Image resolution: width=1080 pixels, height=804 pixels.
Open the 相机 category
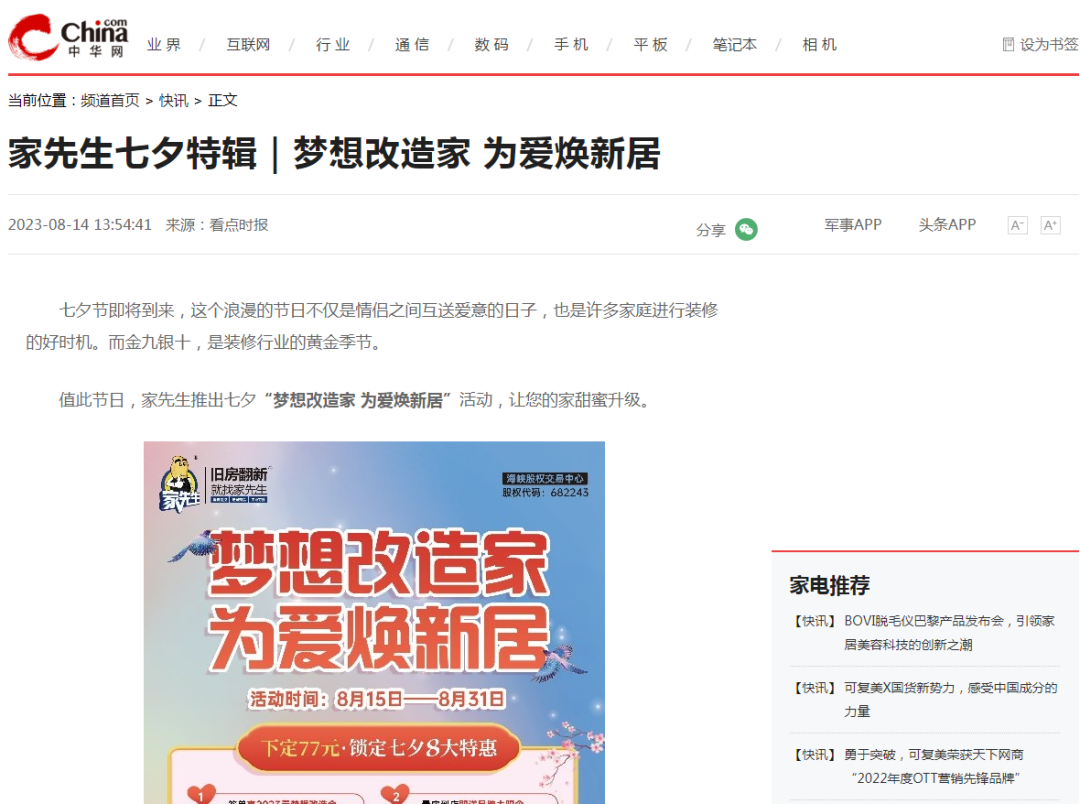click(x=819, y=45)
